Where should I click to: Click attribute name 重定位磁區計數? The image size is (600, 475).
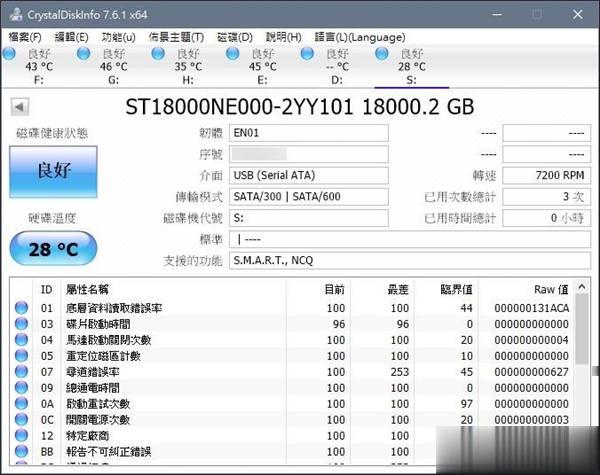pyautogui.click(x=103, y=356)
